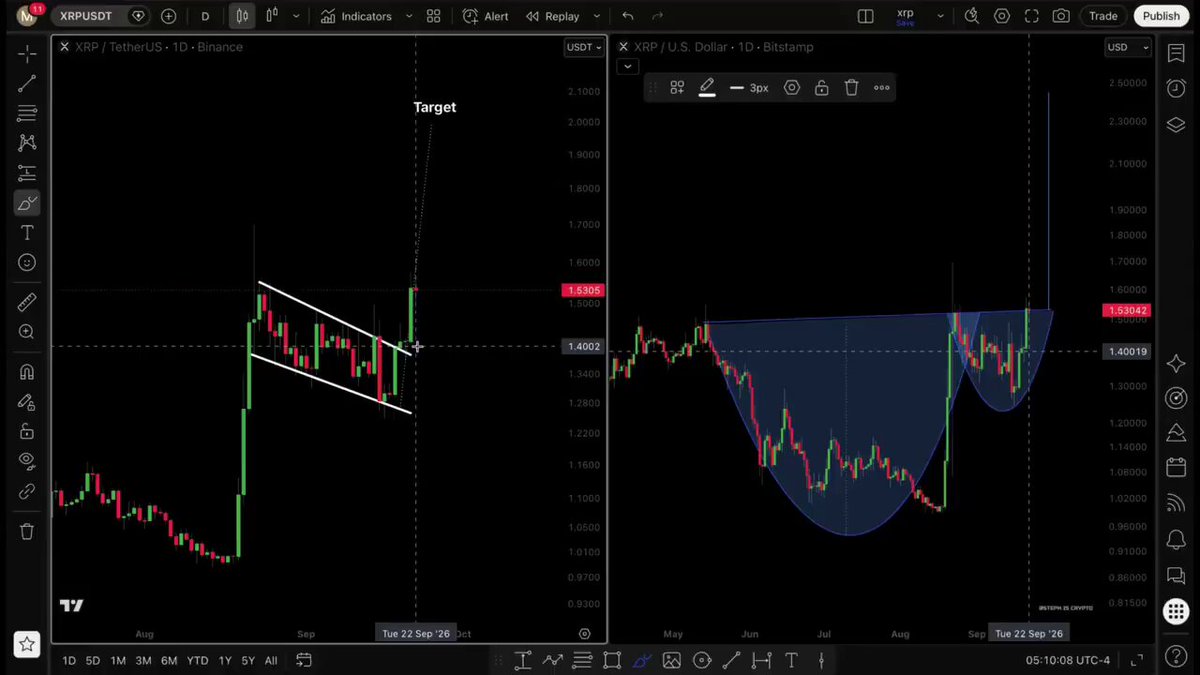Click the Trade button
1200x675 pixels.
click(x=1103, y=16)
